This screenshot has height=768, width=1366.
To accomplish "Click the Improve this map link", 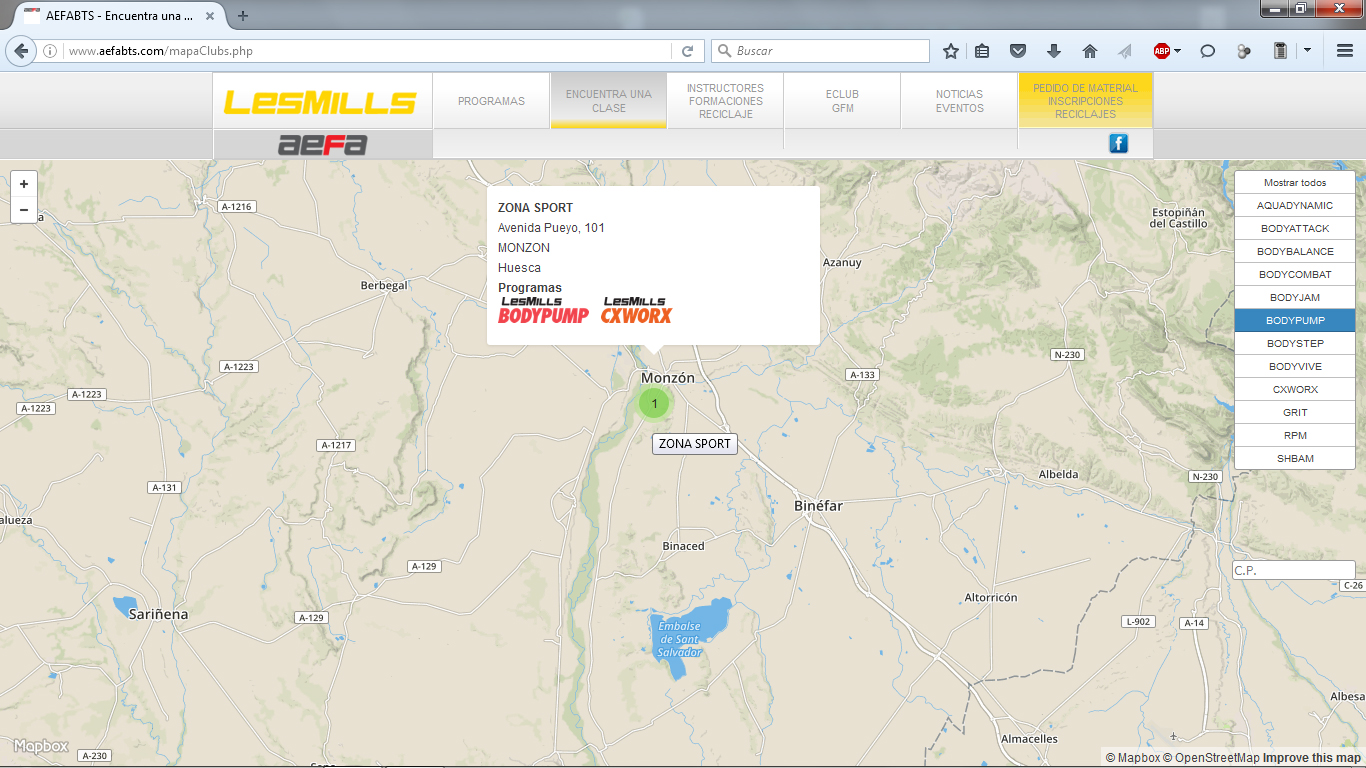I will [x=1311, y=758].
